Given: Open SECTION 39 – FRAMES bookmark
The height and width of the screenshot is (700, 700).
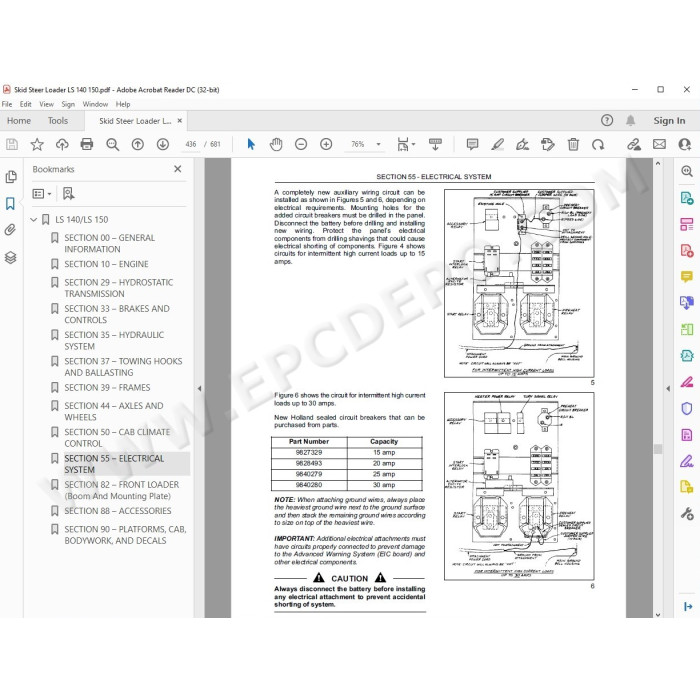Looking at the screenshot, I should pos(107,388).
